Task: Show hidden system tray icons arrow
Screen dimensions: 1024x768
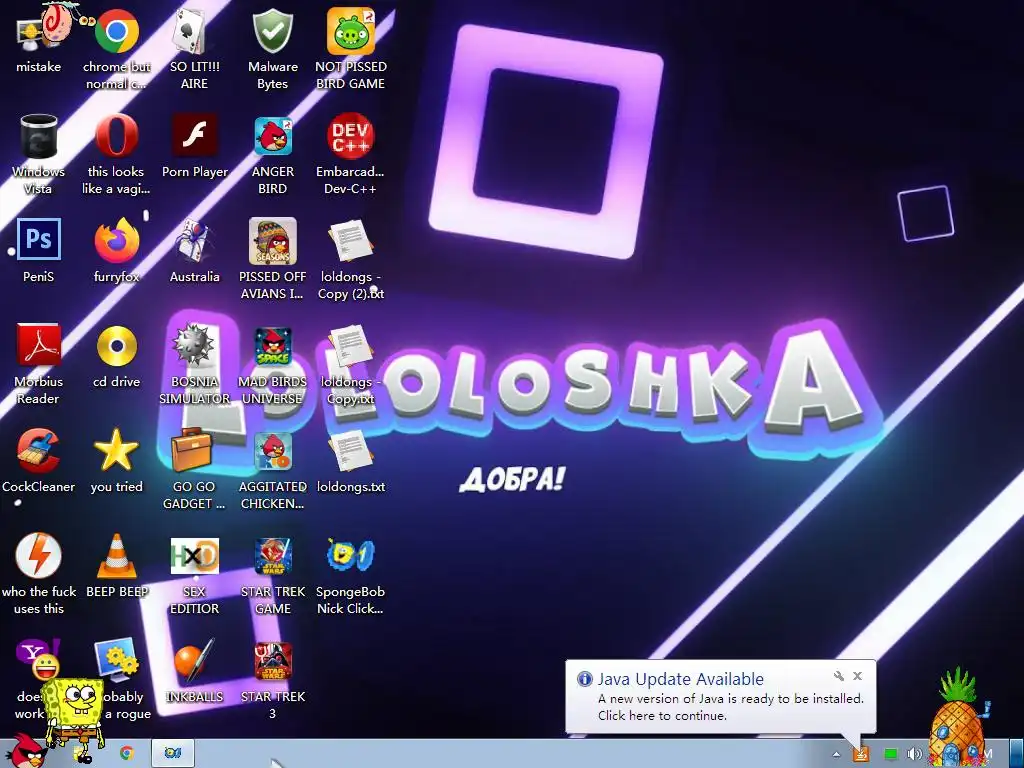Action: click(836, 754)
